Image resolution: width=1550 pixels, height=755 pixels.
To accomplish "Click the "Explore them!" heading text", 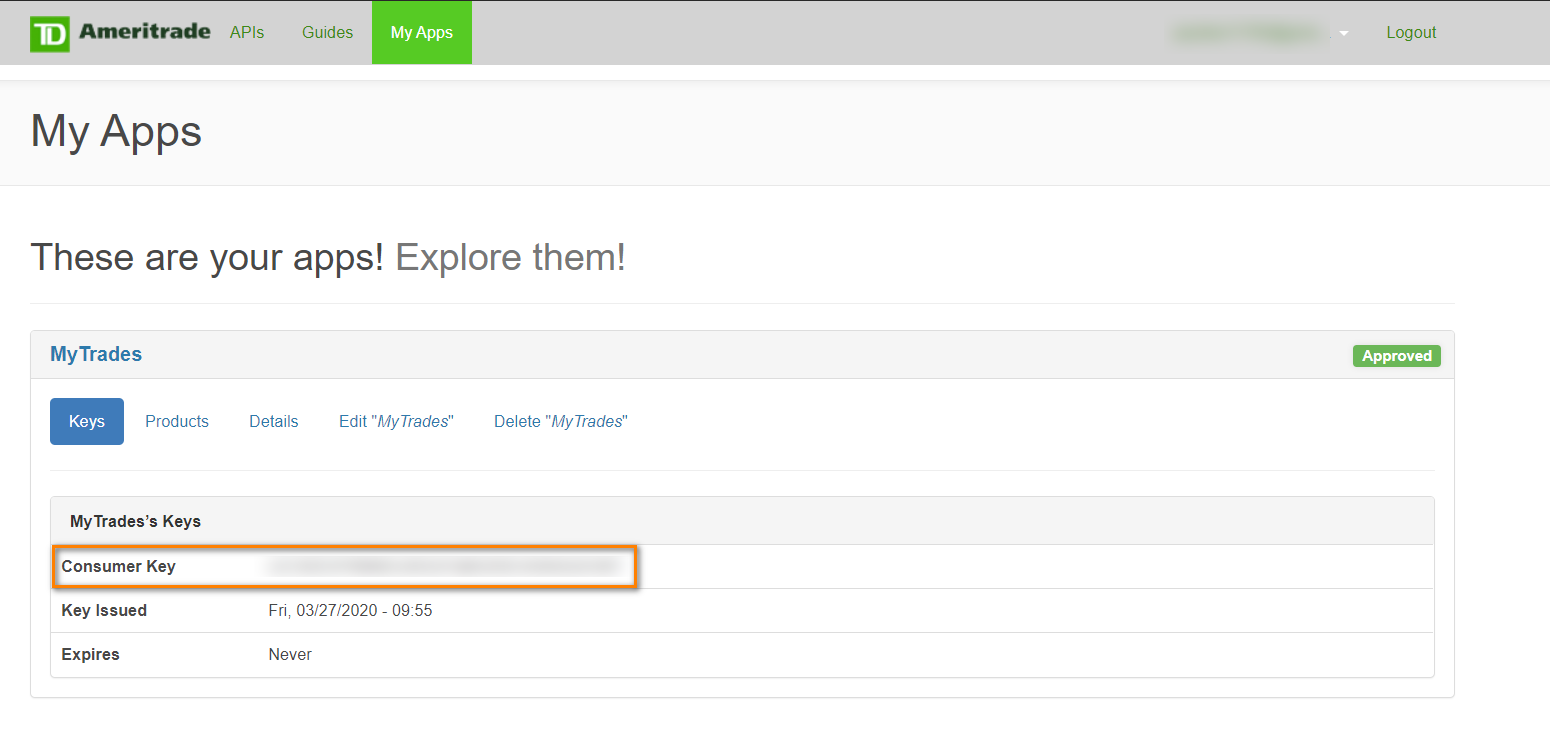I will [511, 257].
